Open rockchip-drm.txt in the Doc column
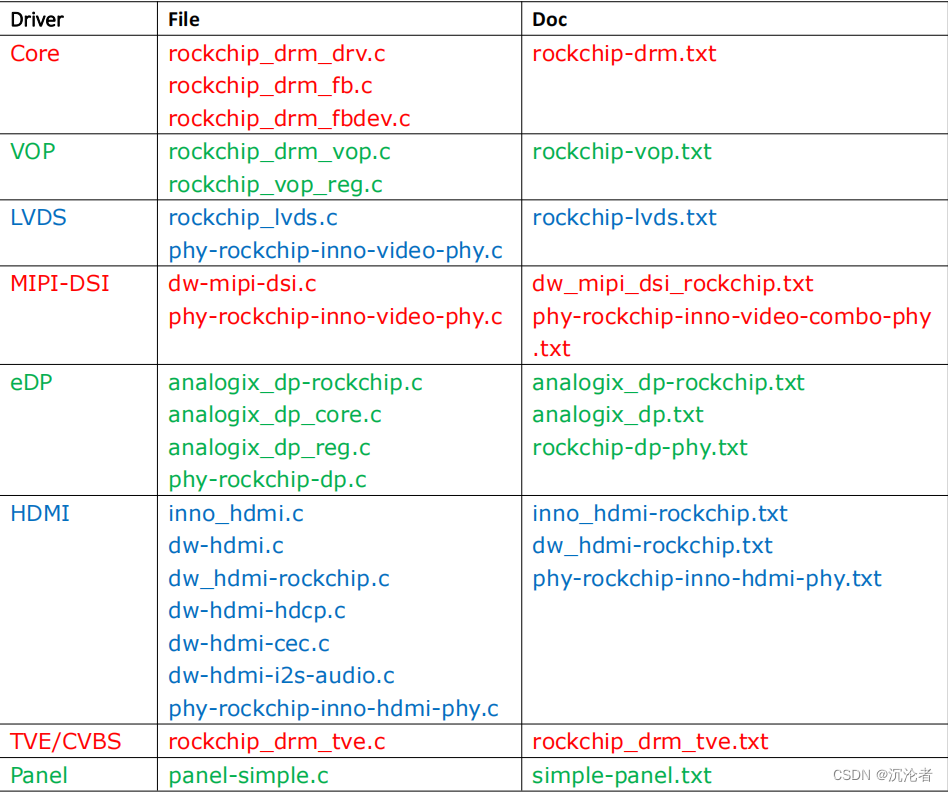The height and width of the screenshot is (792, 948). tap(624, 54)
